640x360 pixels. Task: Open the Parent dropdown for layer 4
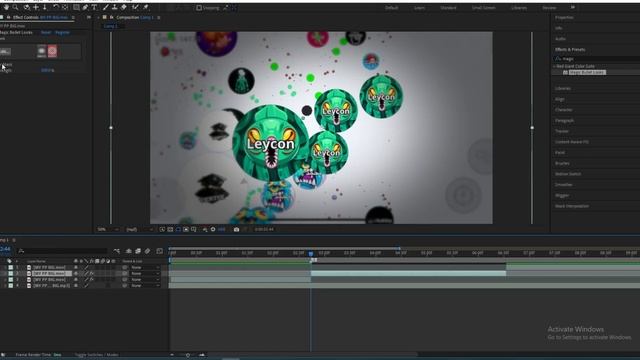(x=145, y=286)
